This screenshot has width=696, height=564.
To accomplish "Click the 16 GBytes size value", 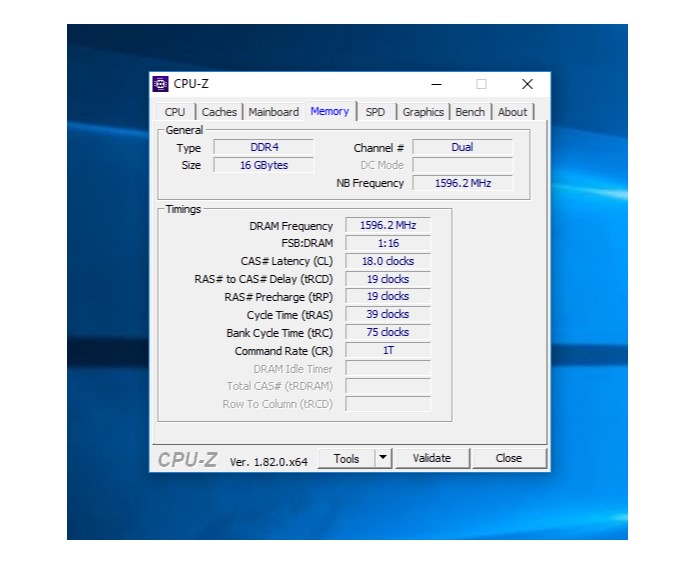I will click(264, 165).
